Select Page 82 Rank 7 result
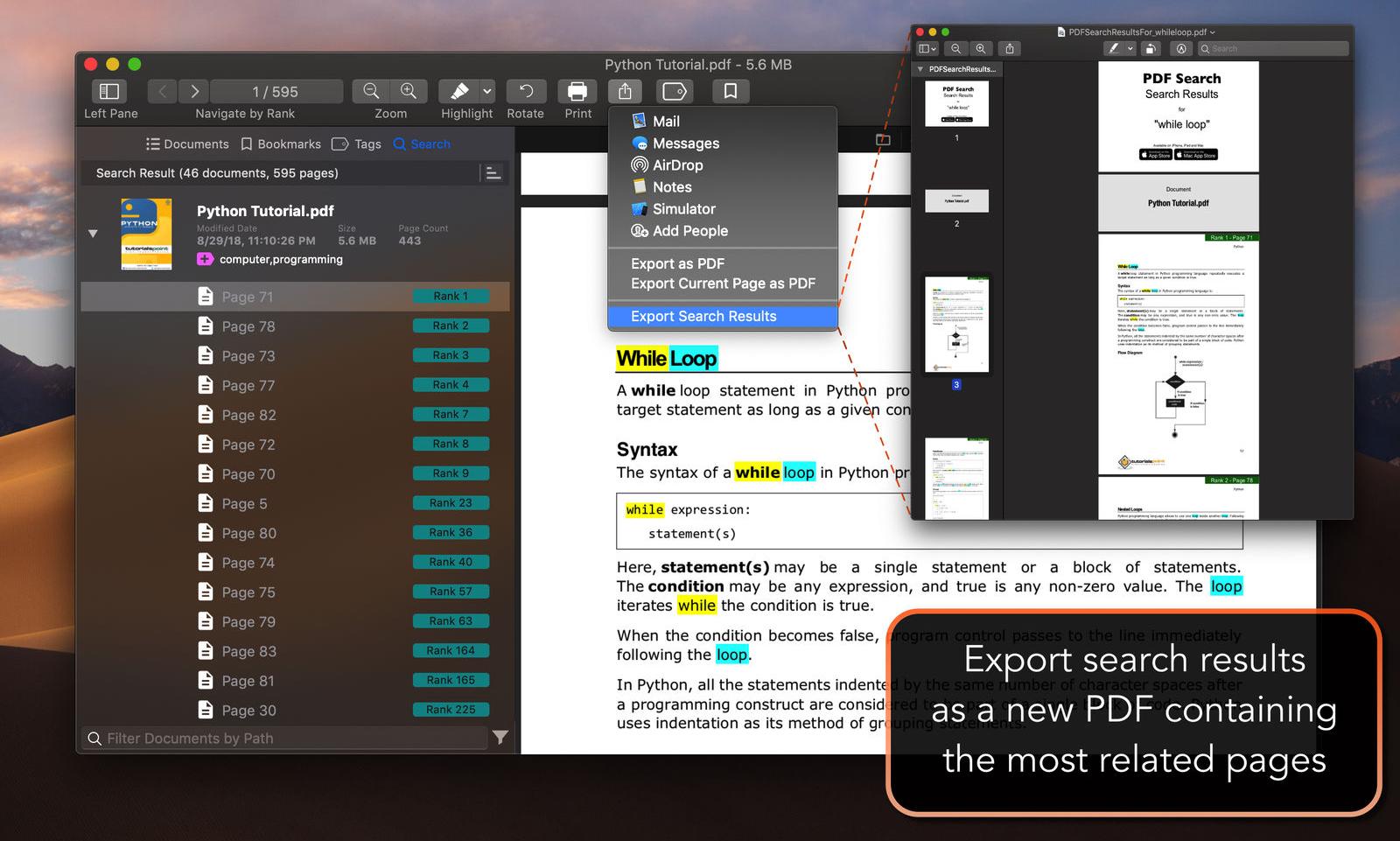This screenshot has height=841, width=1400. 295,415
